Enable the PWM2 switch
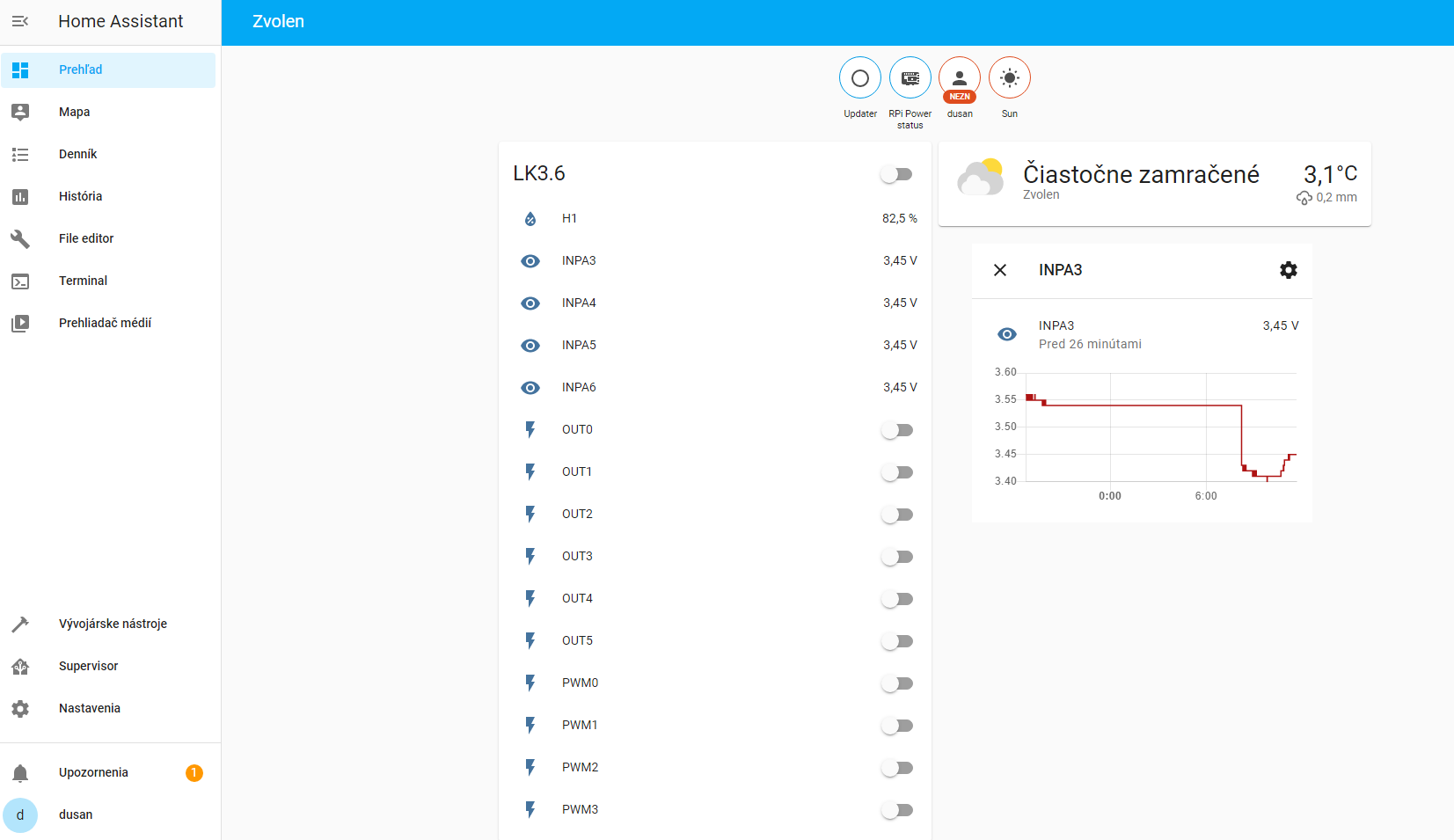Image resolution: width=1454 pixels, height=840 pixels. [x=897, y=768]
